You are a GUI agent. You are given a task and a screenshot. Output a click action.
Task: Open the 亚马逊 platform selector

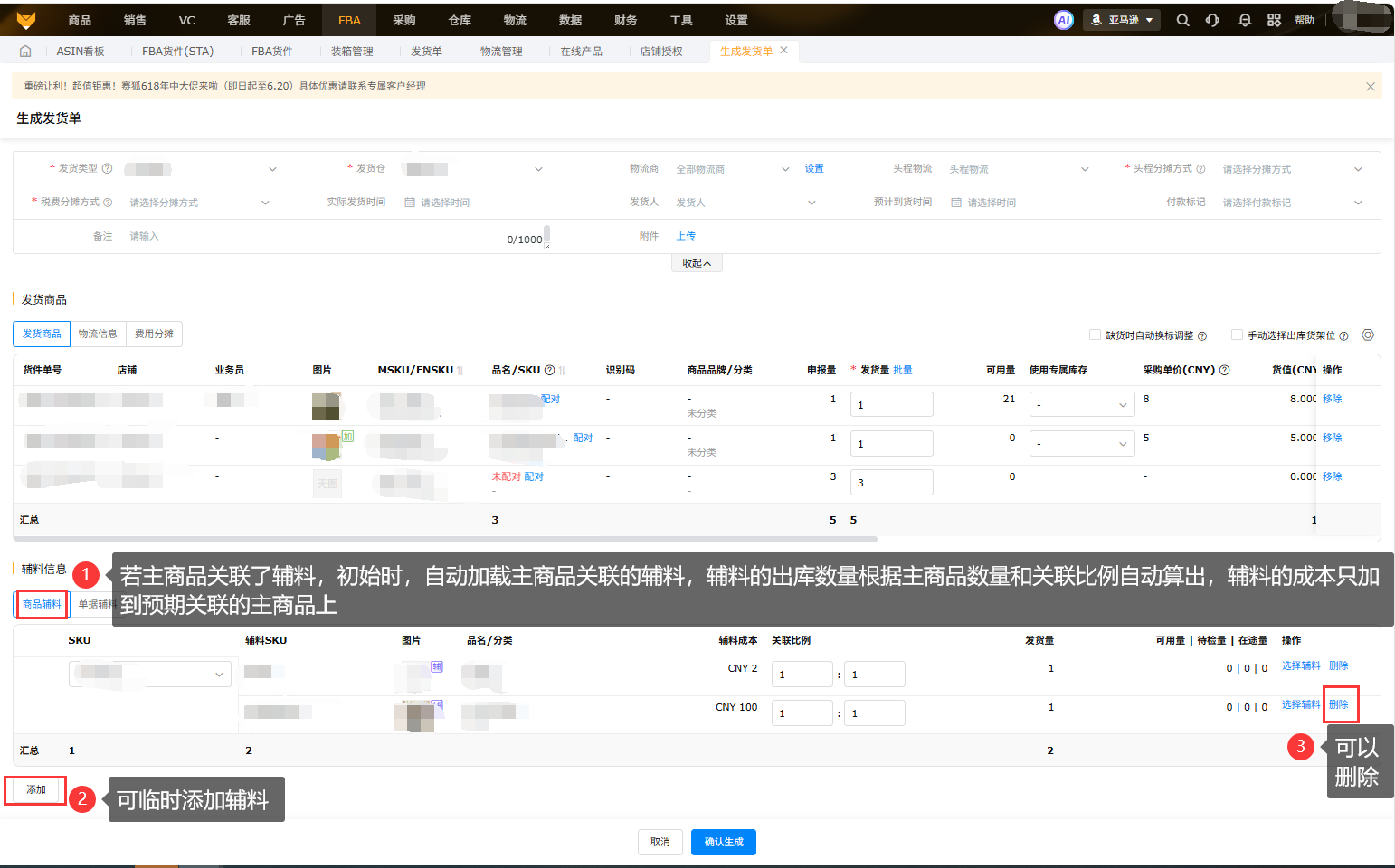pos(1122,20)
